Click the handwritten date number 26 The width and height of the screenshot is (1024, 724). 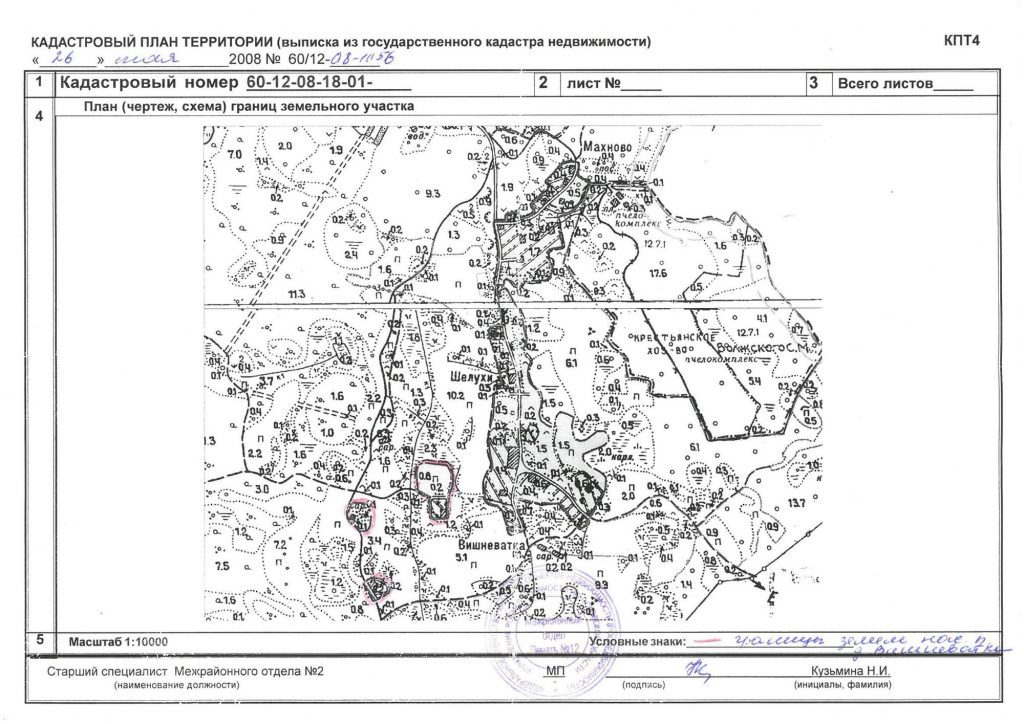pyautogui.click(x=65, y=58)
